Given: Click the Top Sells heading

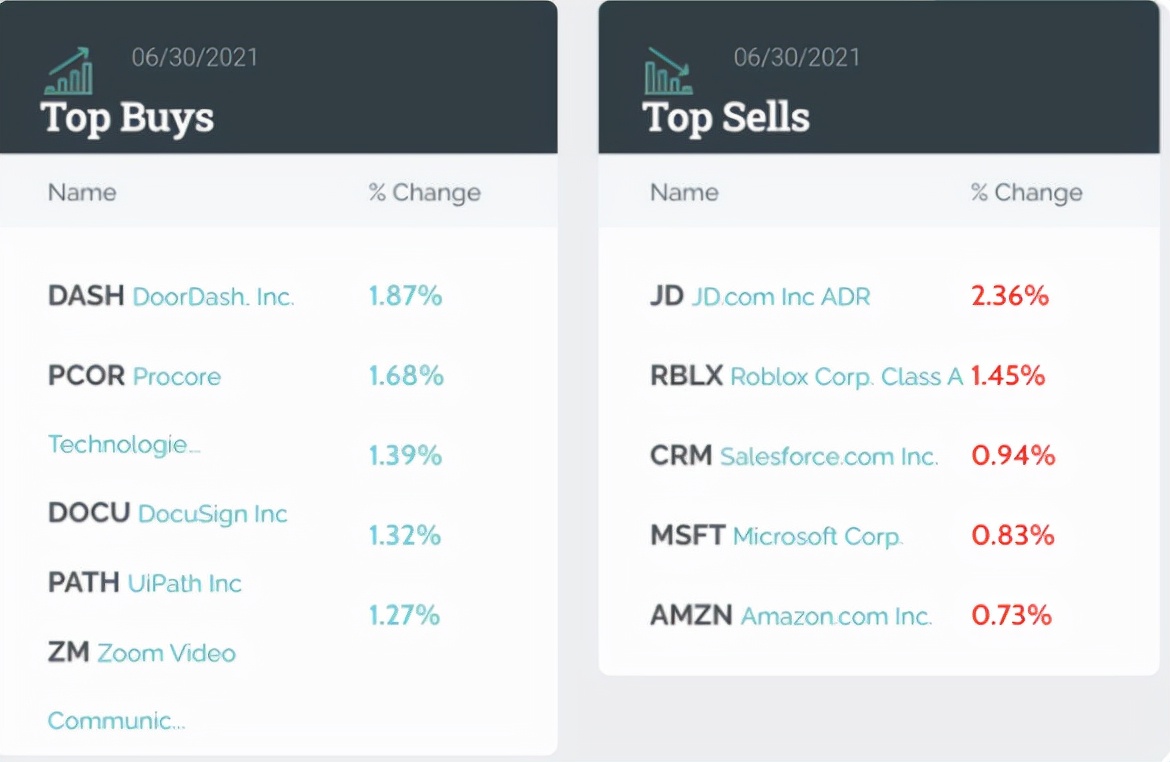Looking at the screenshot, I should click(x=726, y=117).
